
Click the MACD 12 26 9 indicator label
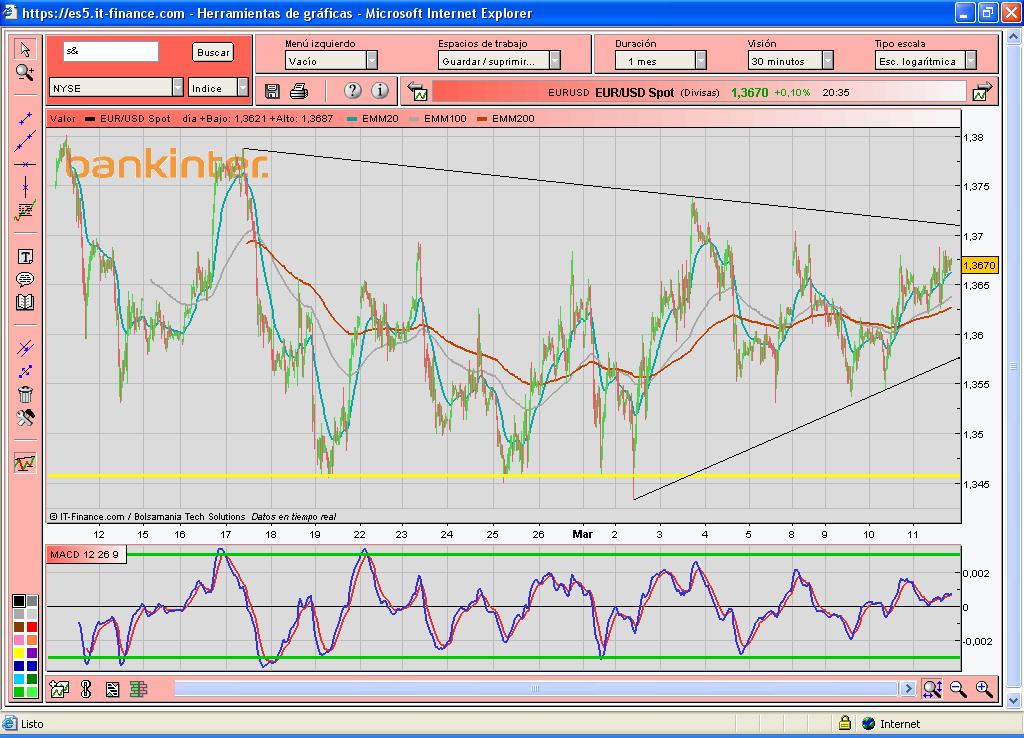[87, 554]
